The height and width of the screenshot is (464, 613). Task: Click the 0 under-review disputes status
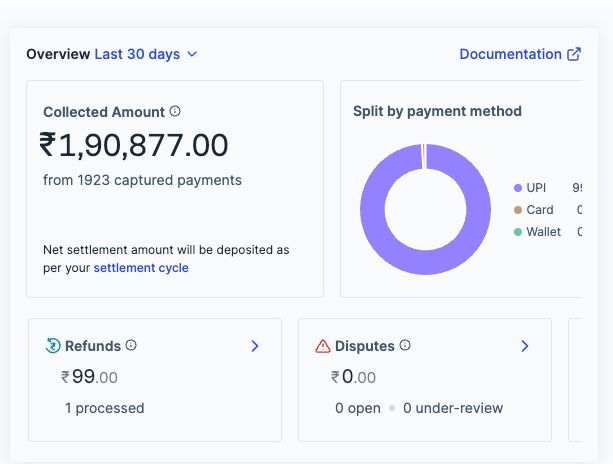(x=453, y=408)
